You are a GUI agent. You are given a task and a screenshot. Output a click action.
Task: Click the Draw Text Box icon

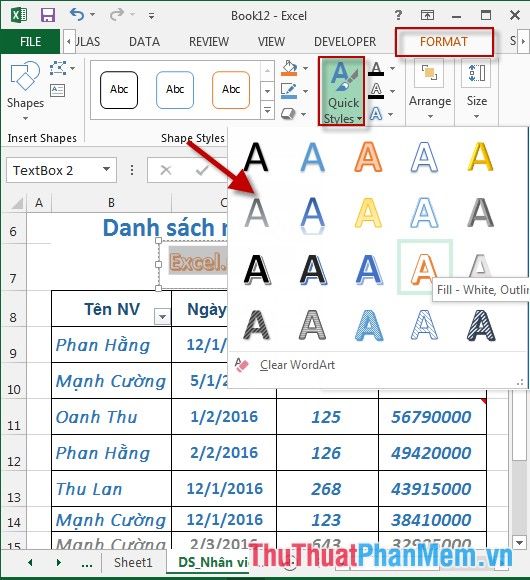58,90
